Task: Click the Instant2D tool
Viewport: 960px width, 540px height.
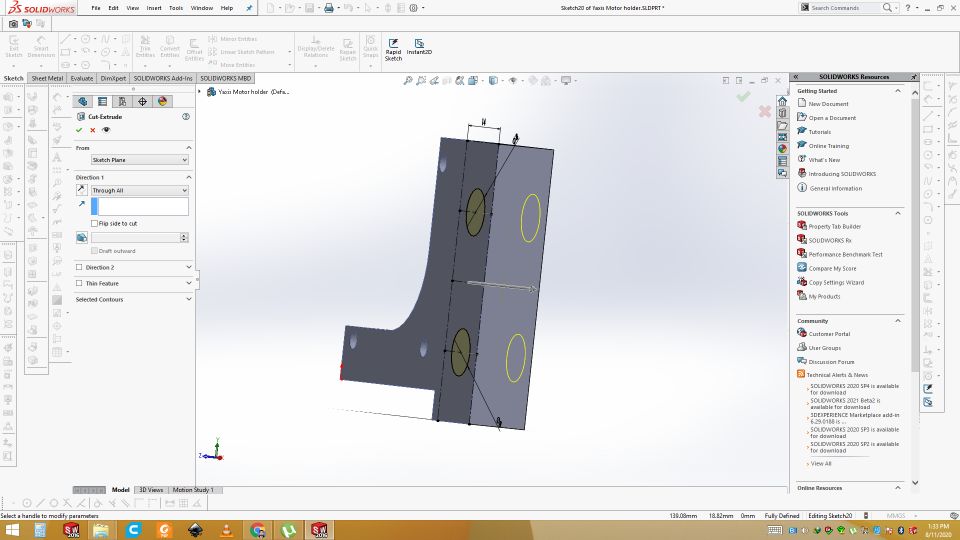Action: 419,47
